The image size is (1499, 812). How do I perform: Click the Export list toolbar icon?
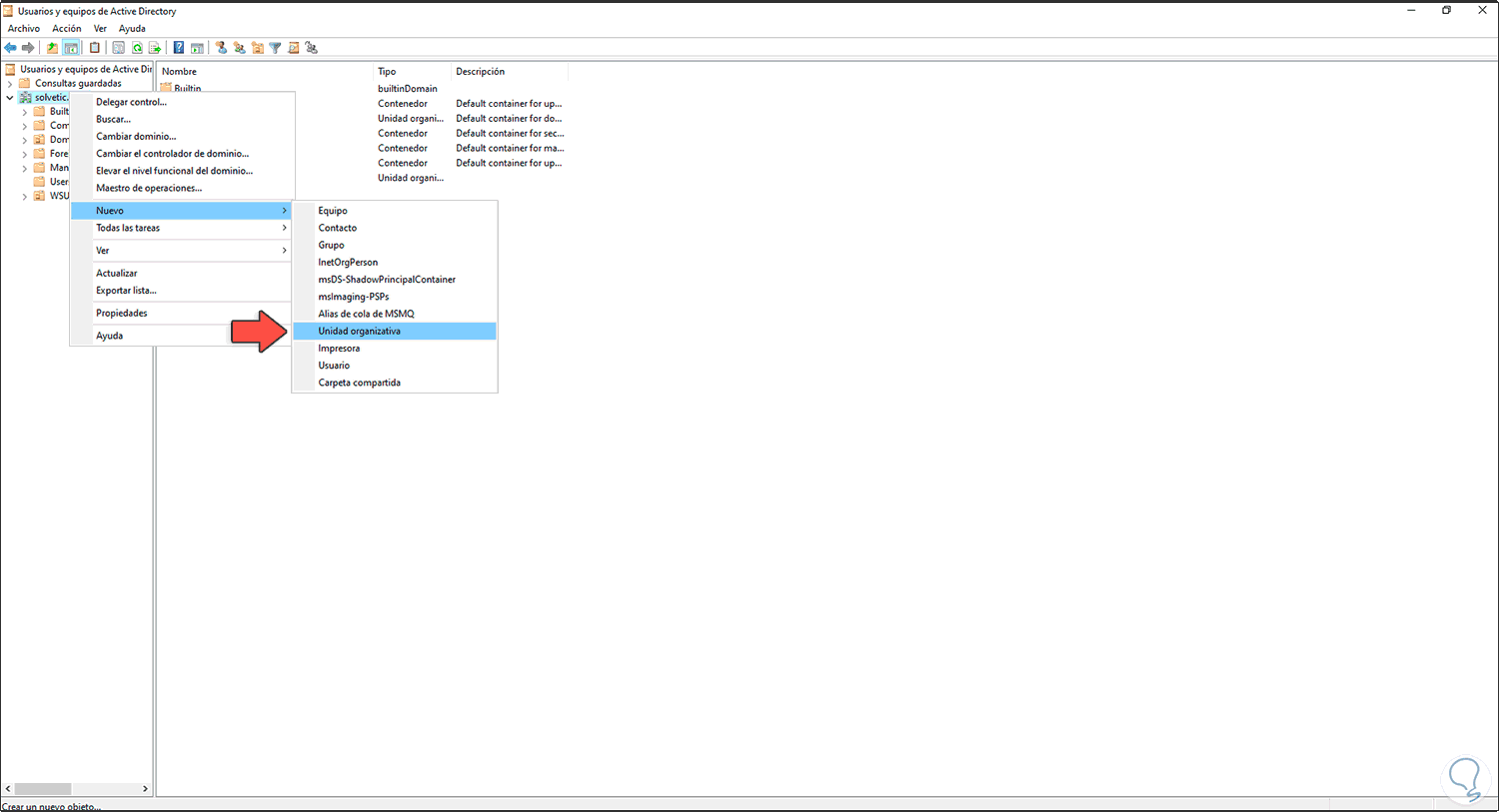155,48
